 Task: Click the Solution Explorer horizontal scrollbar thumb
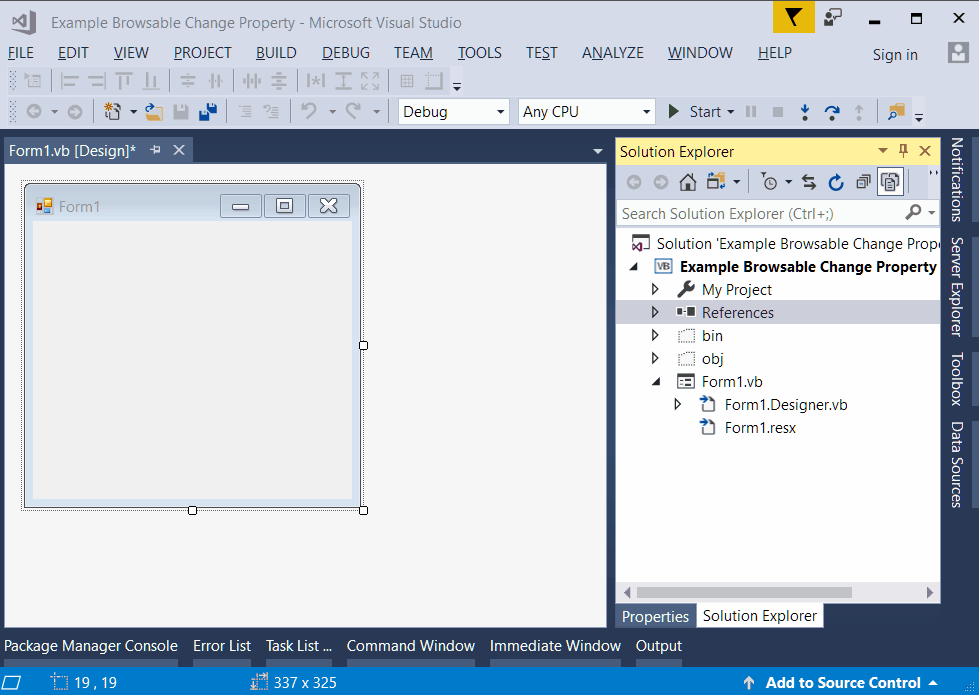click(744, 592)
